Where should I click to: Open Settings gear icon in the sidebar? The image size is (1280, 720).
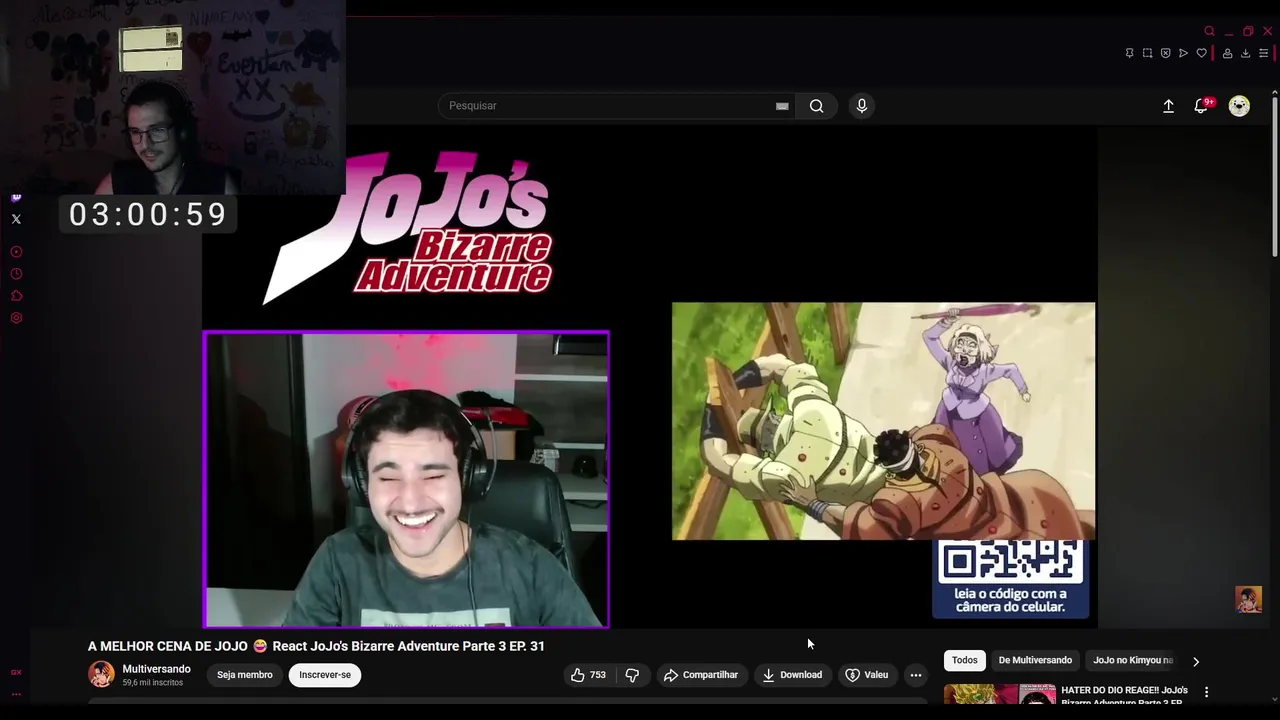pyautogui.click(x=16, y=318)
